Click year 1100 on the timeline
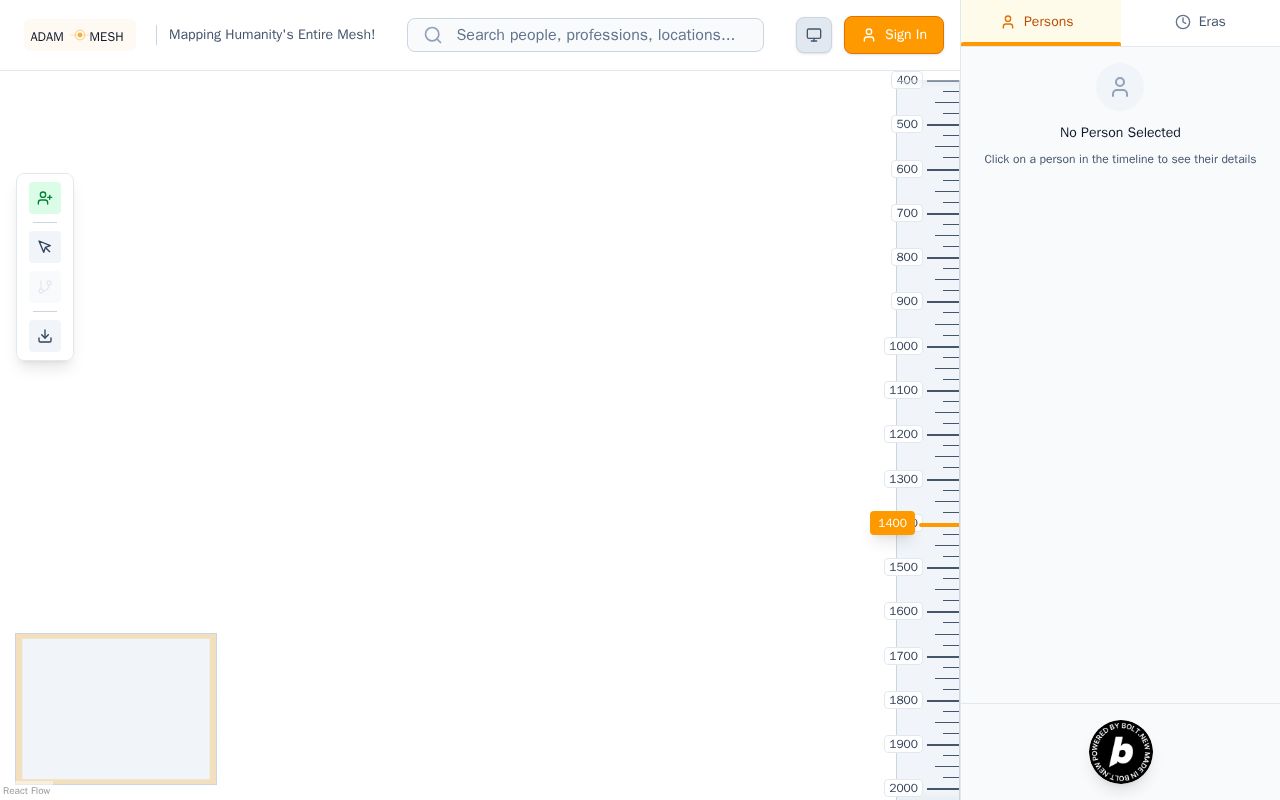 click(903, 390)
